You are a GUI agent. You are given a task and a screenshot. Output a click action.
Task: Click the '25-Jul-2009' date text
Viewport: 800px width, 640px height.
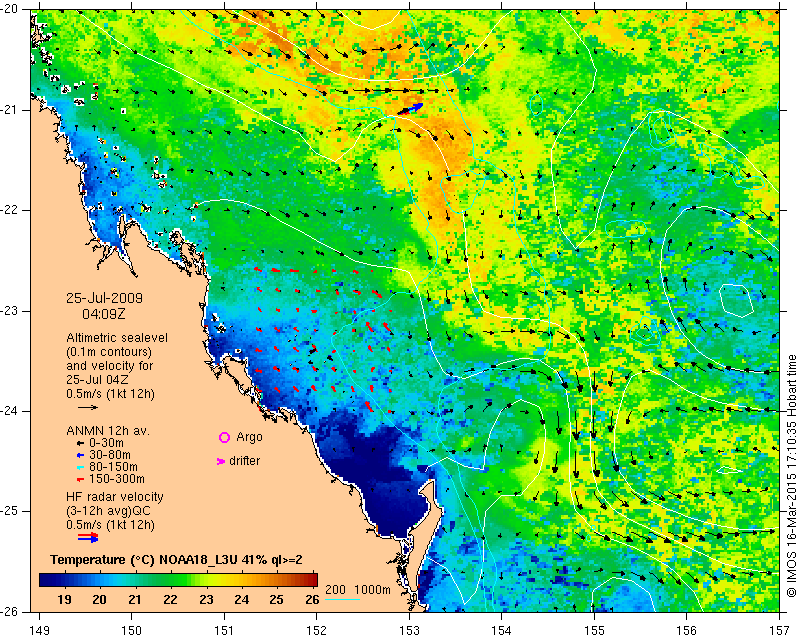click(x=105, y=298)
